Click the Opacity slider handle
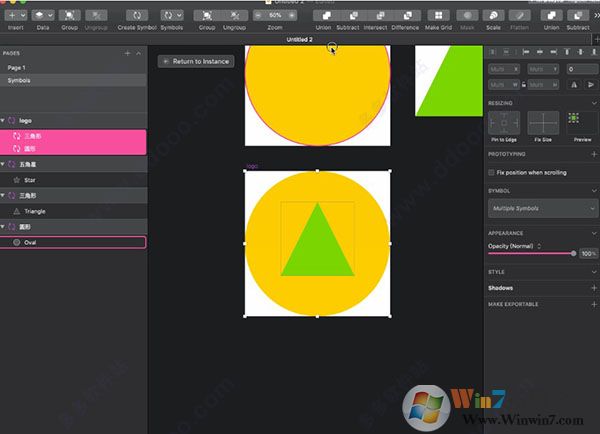The width and height of the screenshot is (600, 434). pos(573,254)
